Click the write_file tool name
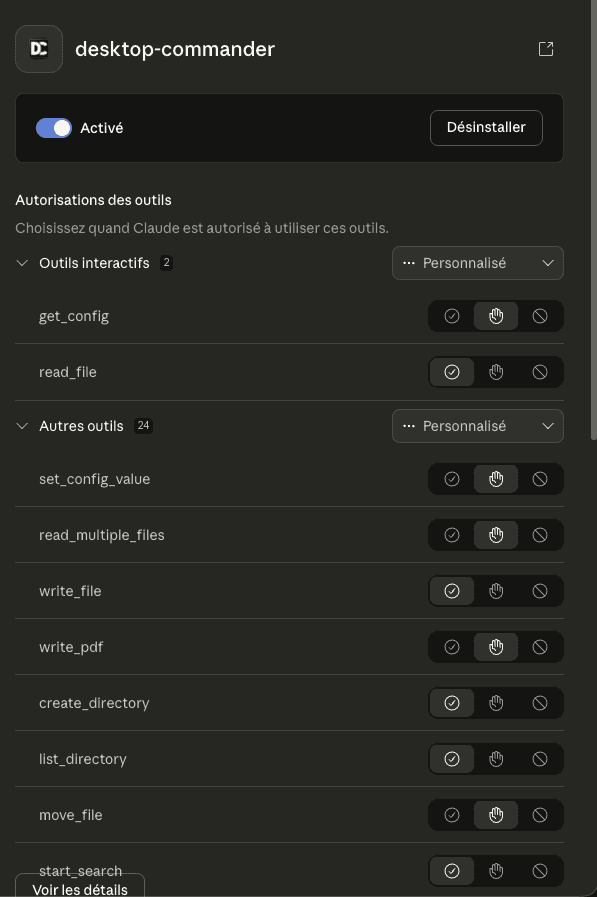The image size is (597, 897). (x=70, y=591)
